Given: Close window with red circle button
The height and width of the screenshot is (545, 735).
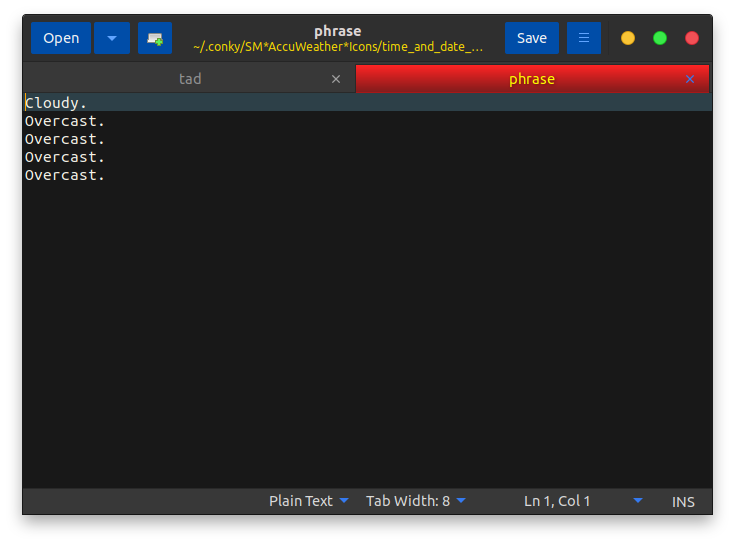Looking at the screenshot, I should pyautogui.click(x=691, y=38).
